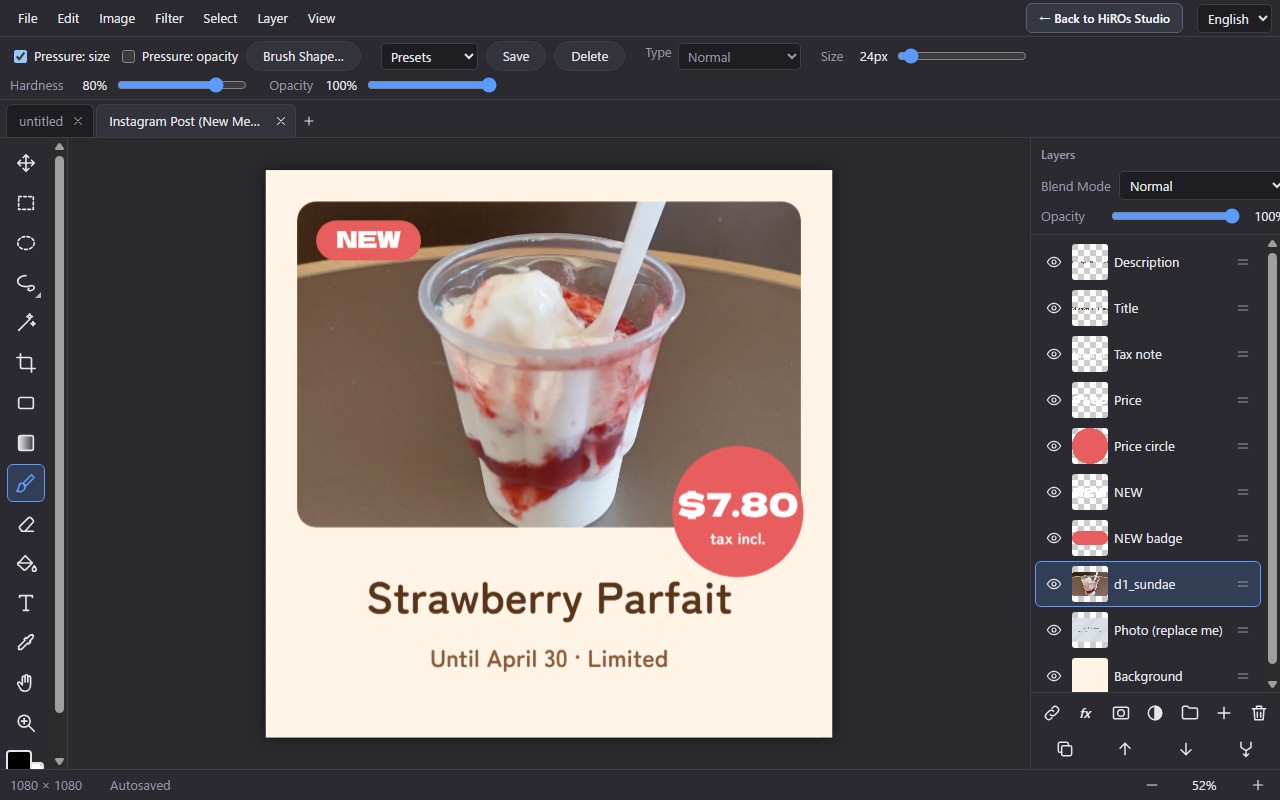This screenshot has height=800, width=1280.
Task: Hide the Price circle layer
Action: coord(1053,446)
